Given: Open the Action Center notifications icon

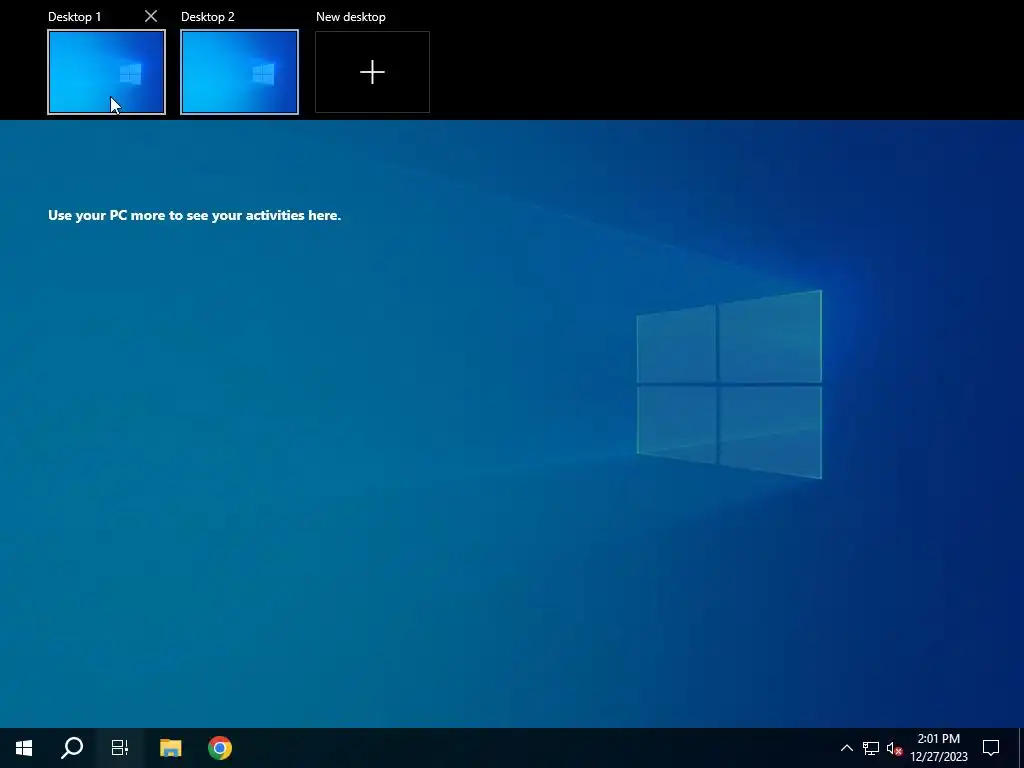Looking at the screenshot, I should click(991, 748).
